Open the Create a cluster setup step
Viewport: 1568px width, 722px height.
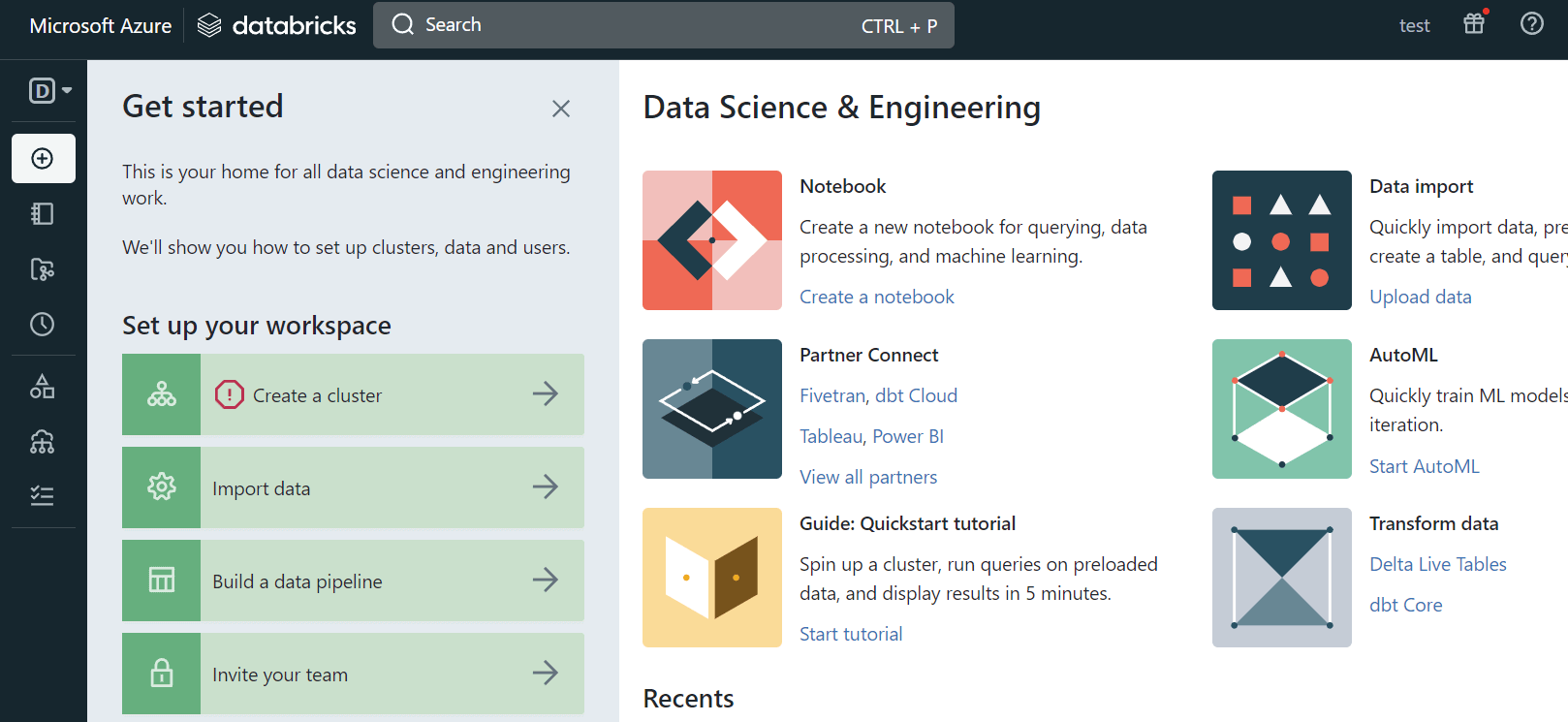[x=353, y=394]
